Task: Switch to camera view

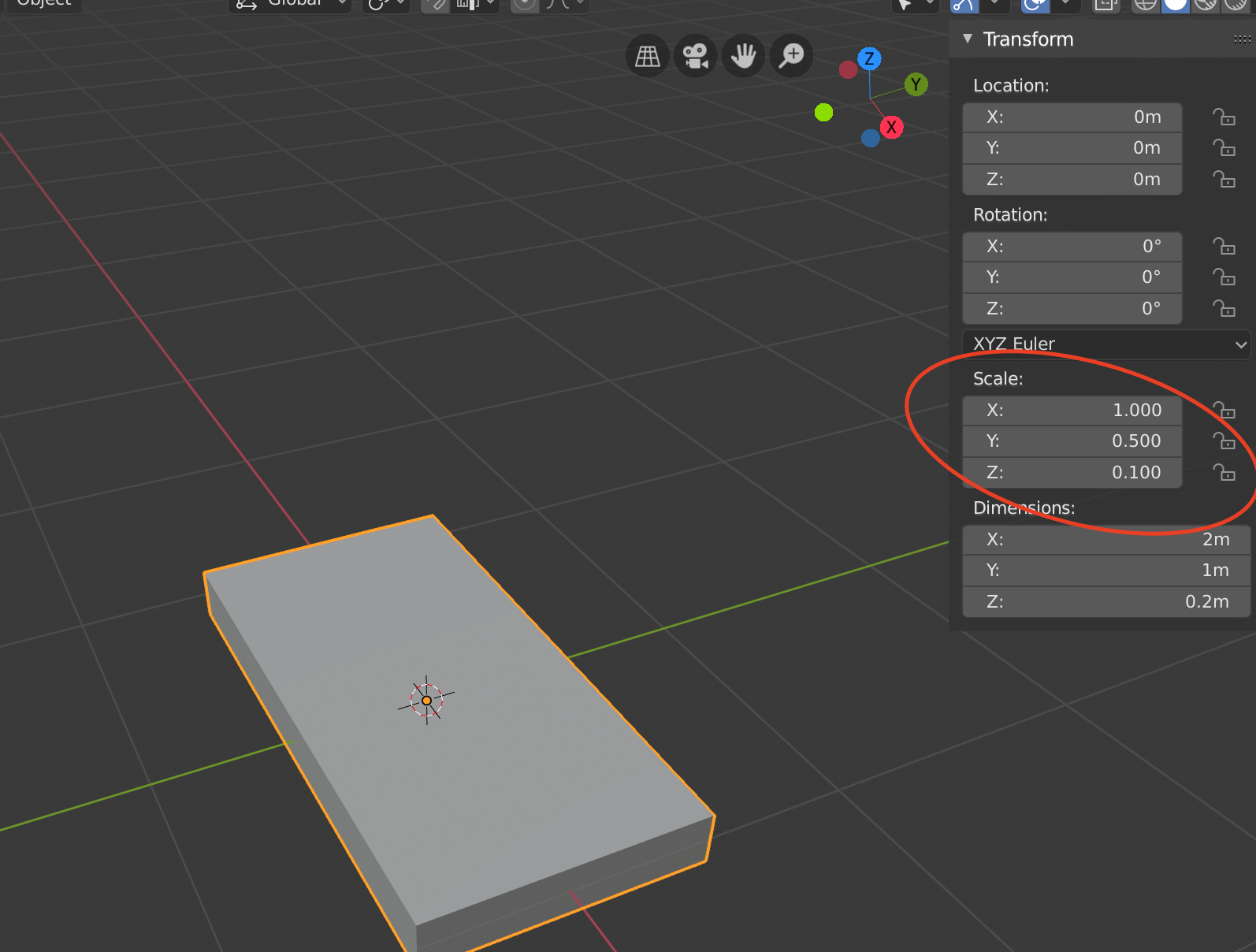Action: 695,56
